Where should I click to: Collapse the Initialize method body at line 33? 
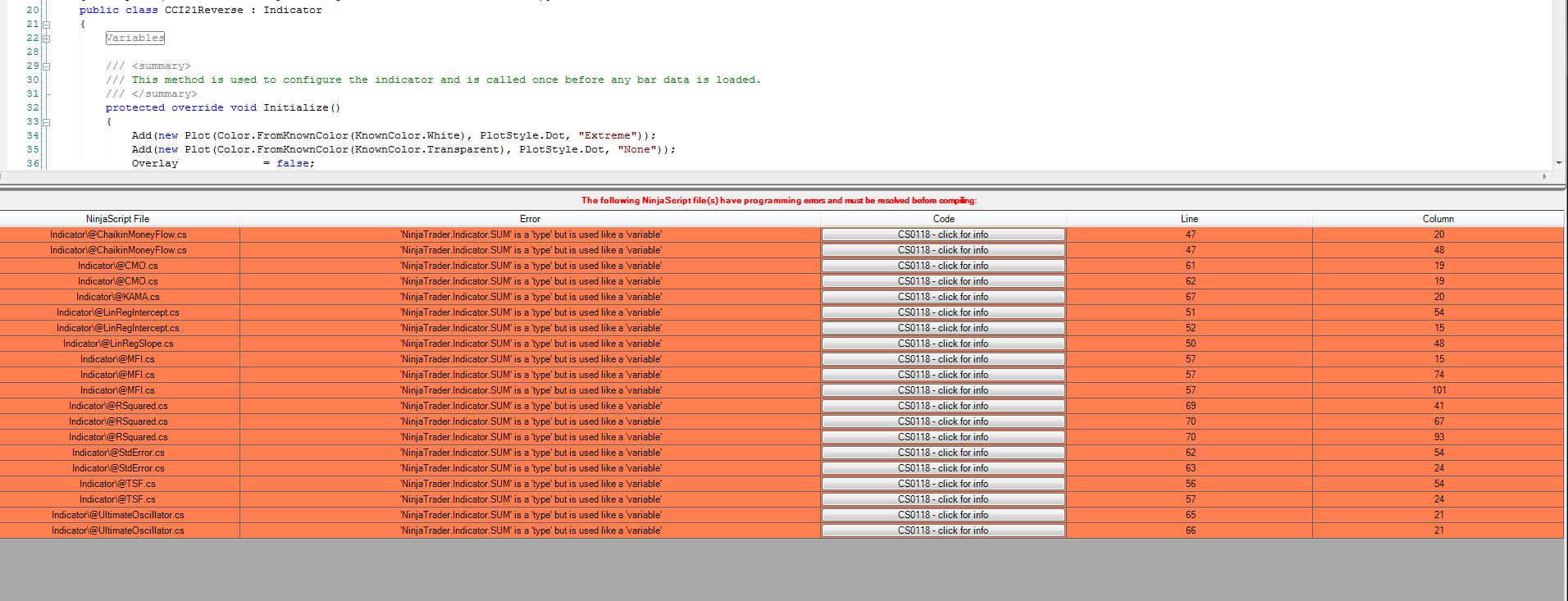tap(46, 121)
